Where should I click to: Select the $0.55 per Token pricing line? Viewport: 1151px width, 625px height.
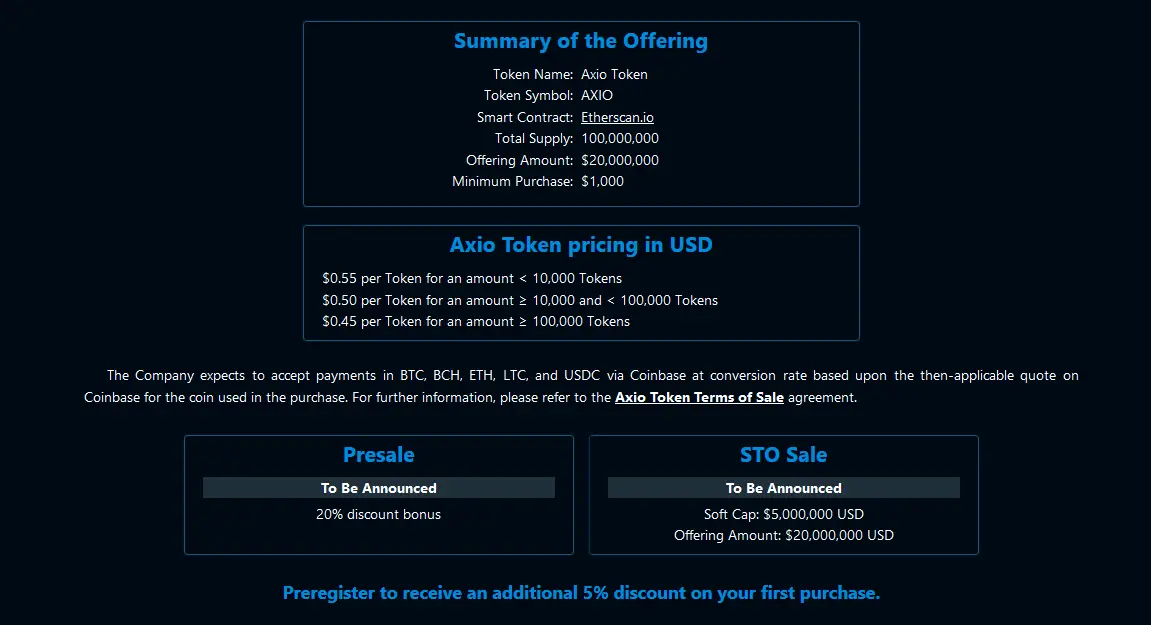pyautogui.click(x=472, y=278)
